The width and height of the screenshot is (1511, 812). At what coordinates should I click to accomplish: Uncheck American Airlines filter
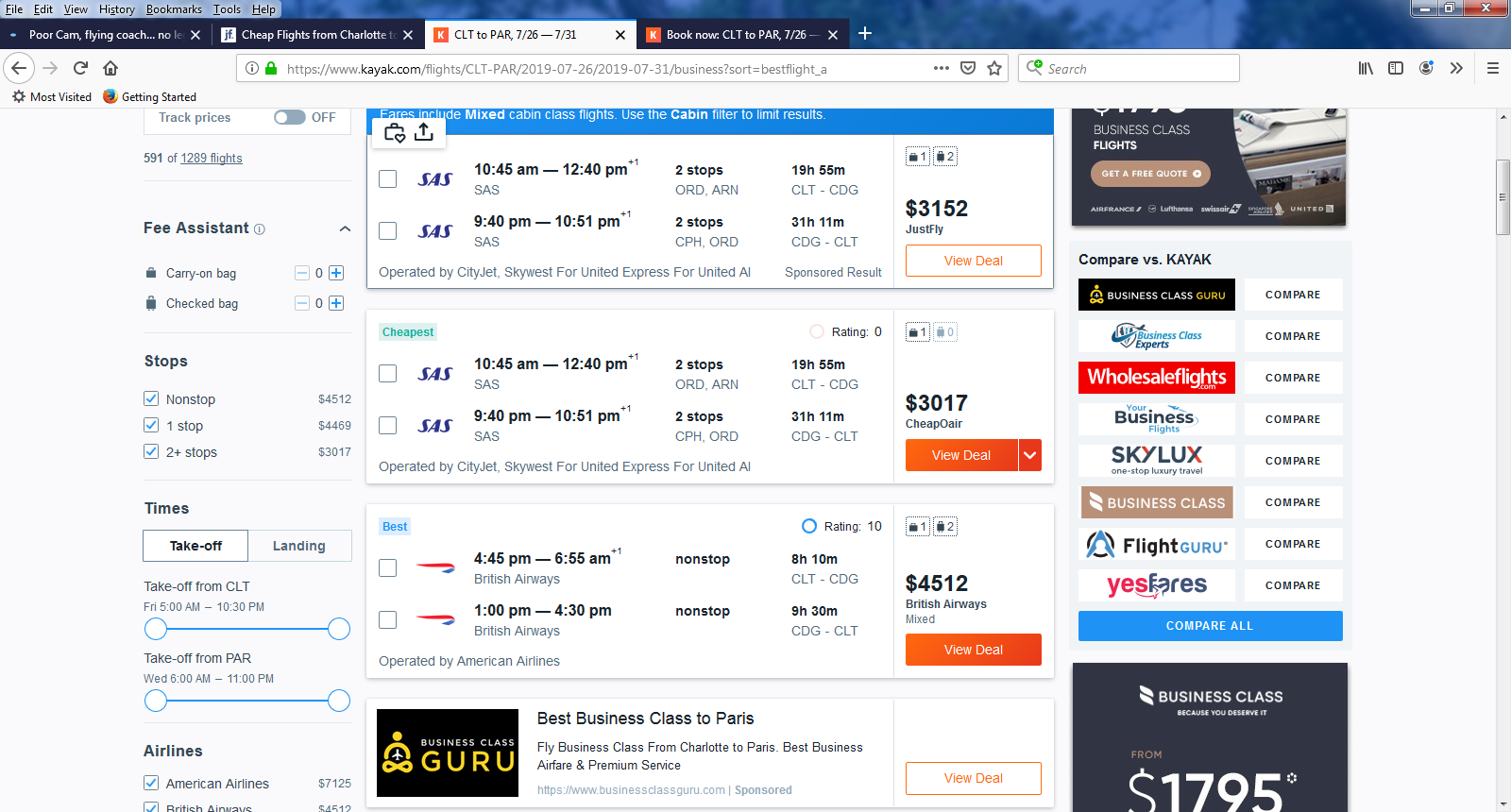pyautogui.click(x=151, y=783)
